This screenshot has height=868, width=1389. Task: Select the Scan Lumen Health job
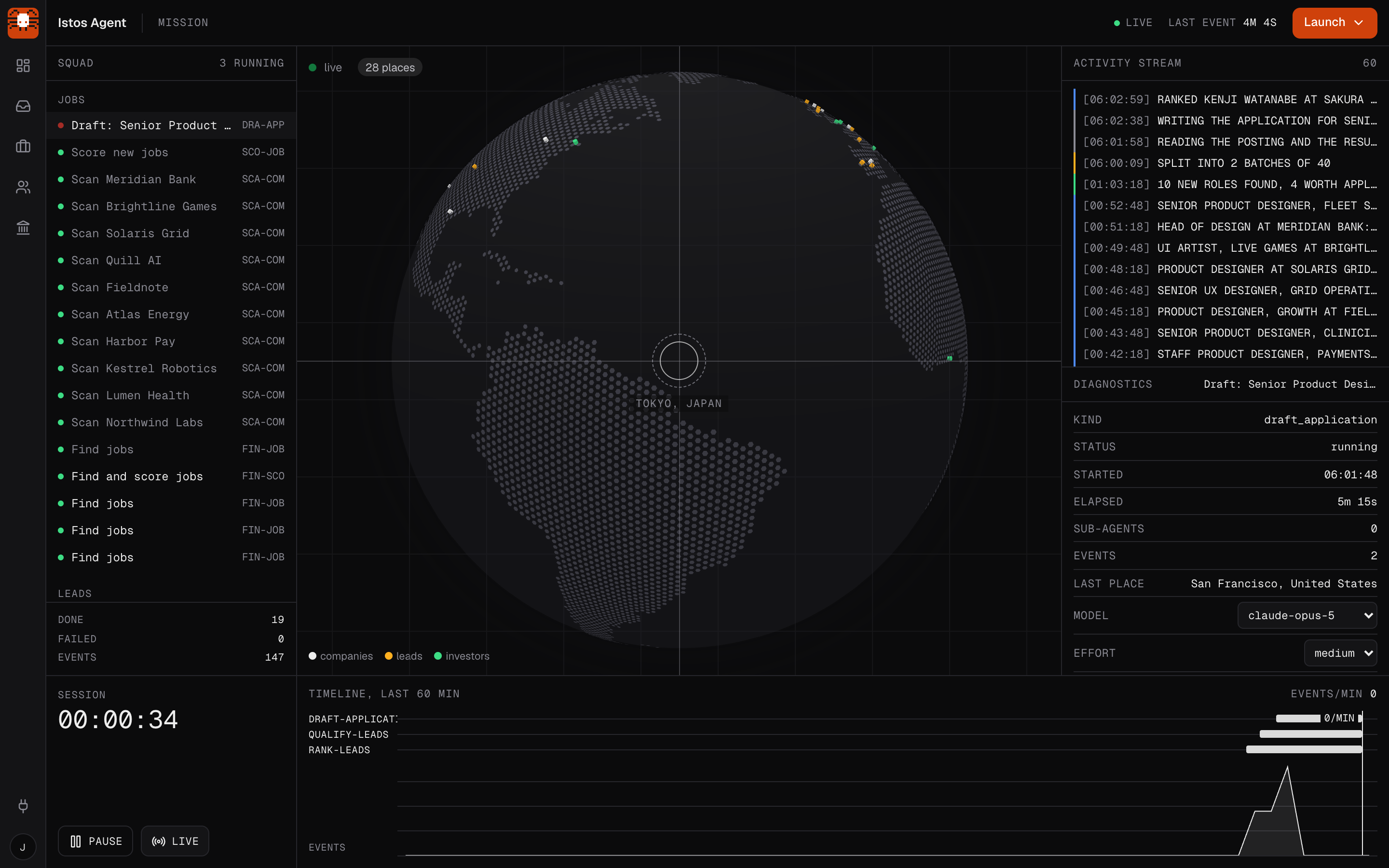(171, 395)
